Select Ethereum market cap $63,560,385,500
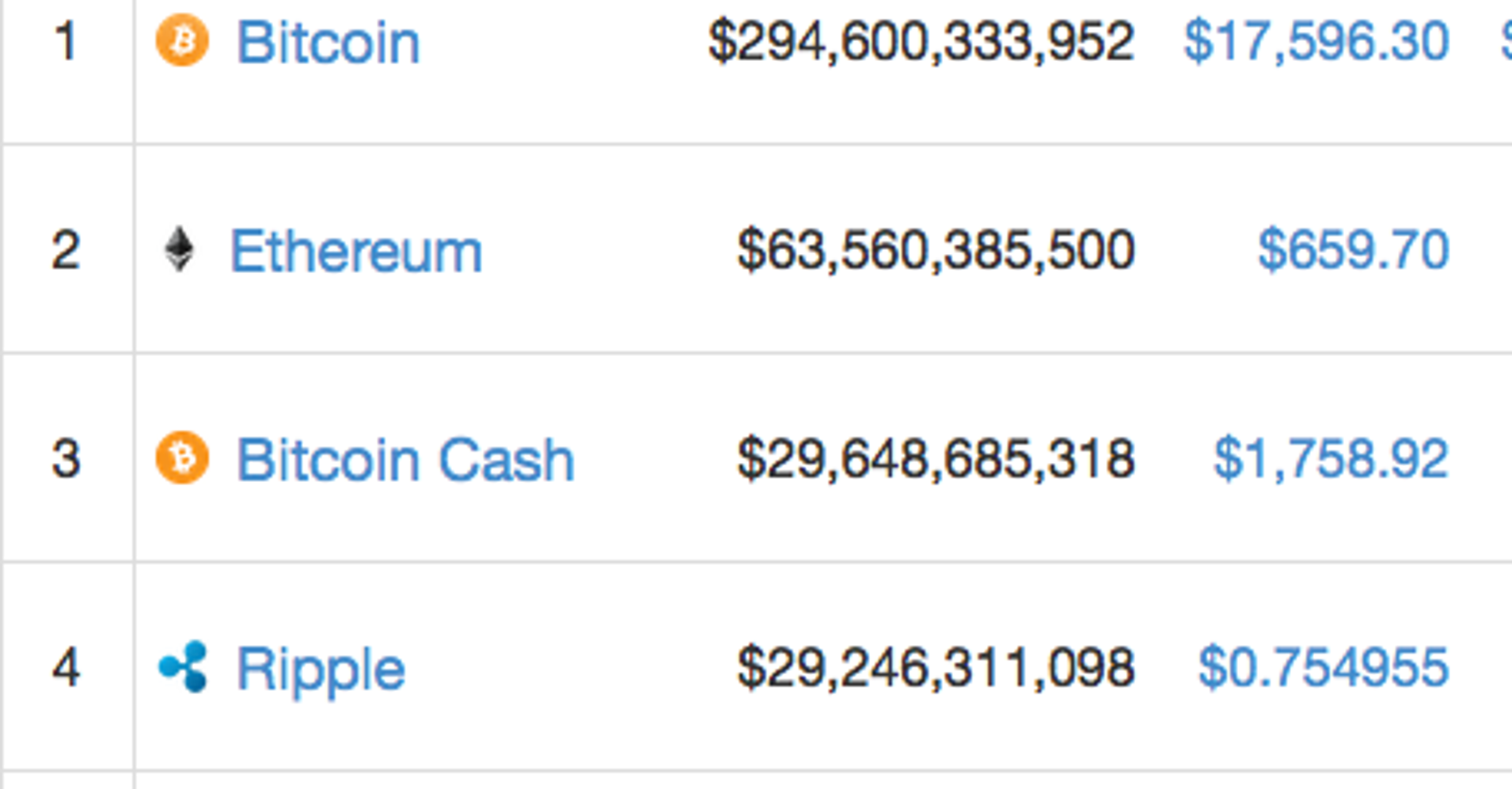Viewport: 1512px width, 789px height. pyautogui.click(x=936, y=250)
